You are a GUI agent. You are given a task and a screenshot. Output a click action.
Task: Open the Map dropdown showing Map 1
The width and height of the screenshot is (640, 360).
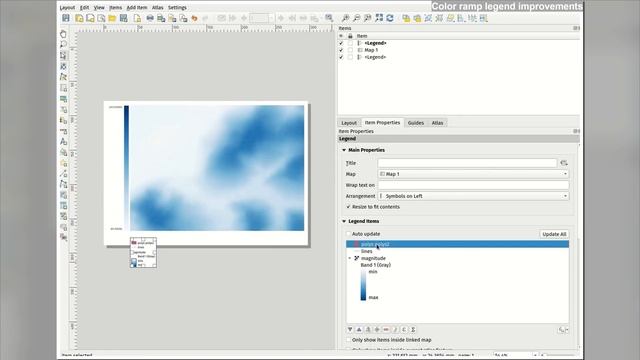(473, 174)
